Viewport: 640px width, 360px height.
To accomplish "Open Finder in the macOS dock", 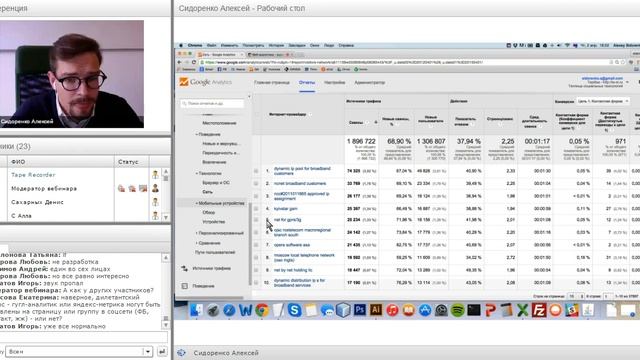I will (x=196, y=310).
